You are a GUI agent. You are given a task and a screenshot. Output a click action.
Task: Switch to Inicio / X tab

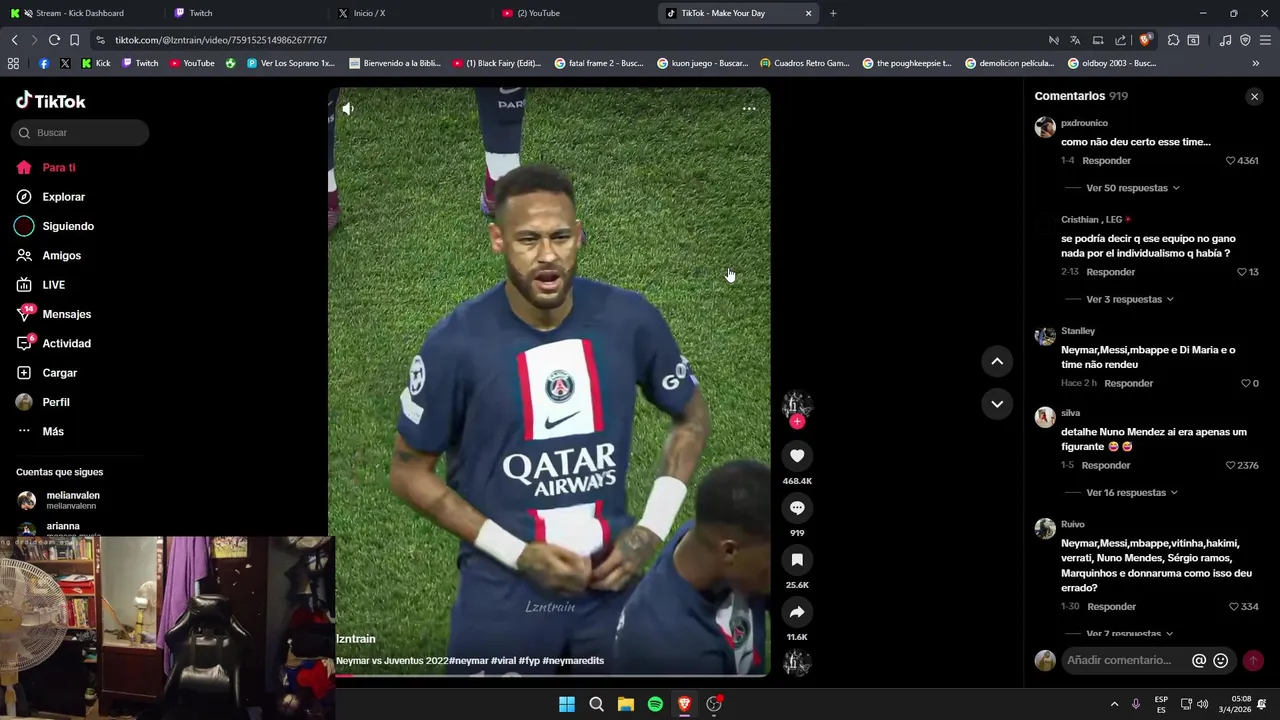(370, 13)
